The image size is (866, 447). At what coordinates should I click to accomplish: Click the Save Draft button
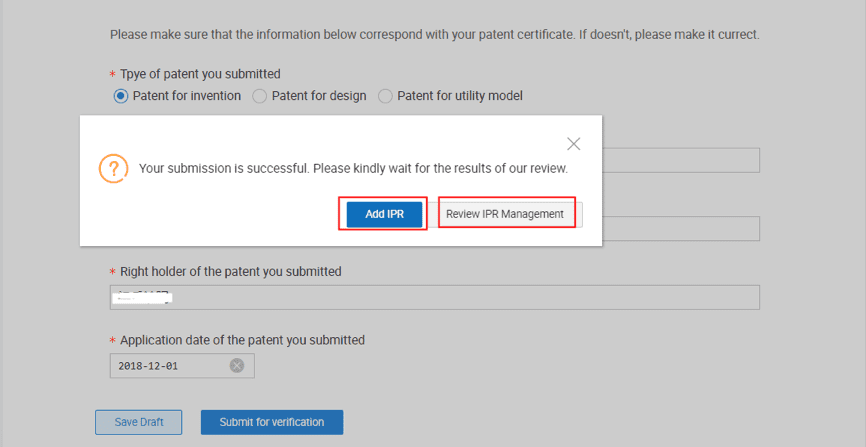tap(139, 422)
